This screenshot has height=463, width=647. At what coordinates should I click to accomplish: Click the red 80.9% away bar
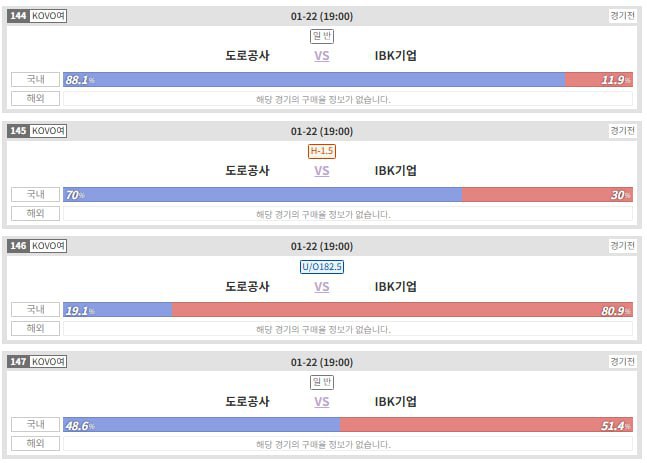(402, 310)
